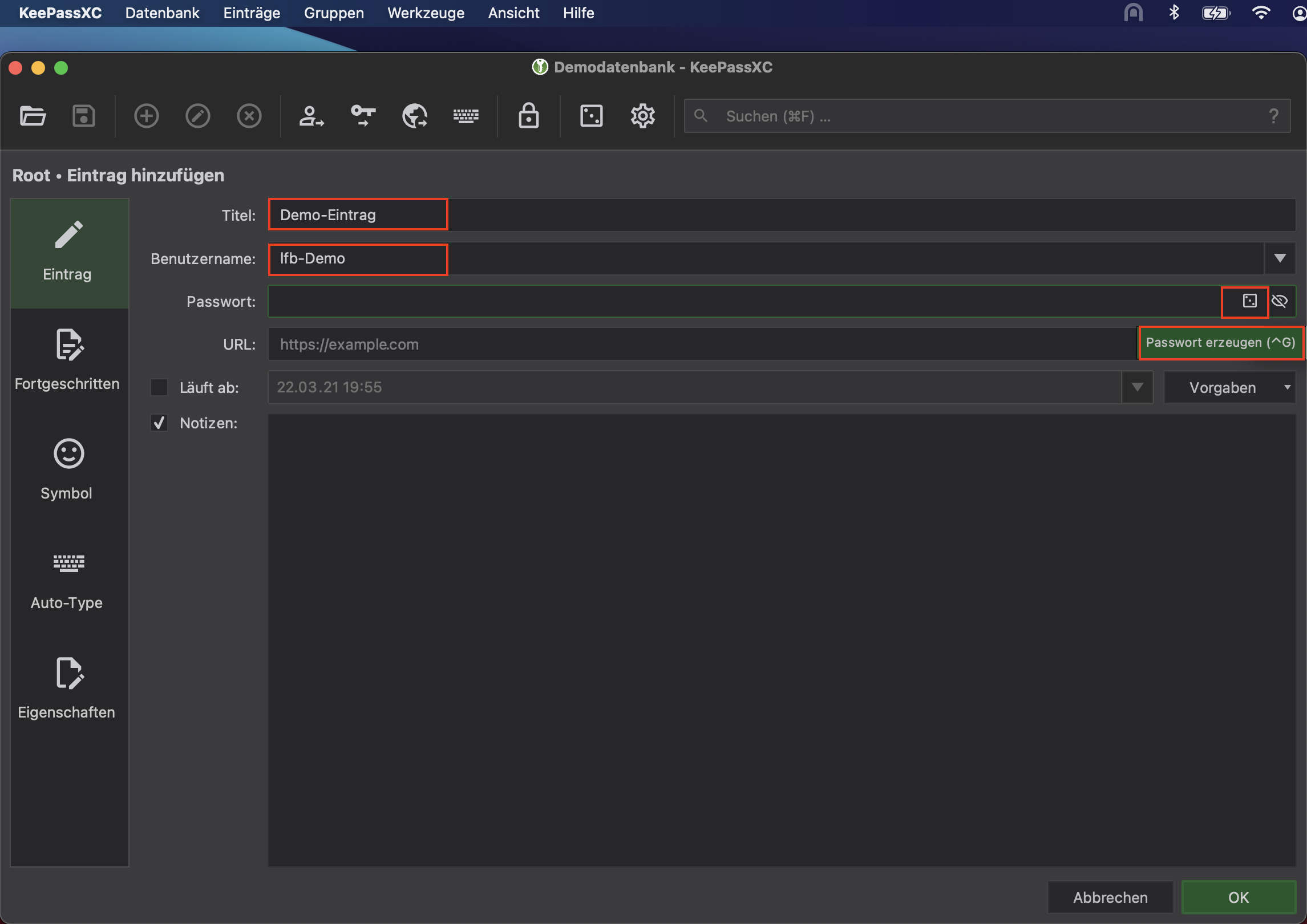The height and width of the screenshot is (924, 1307).
Task: Open the Vorgaben dropdown
Action: [1229, 387]
